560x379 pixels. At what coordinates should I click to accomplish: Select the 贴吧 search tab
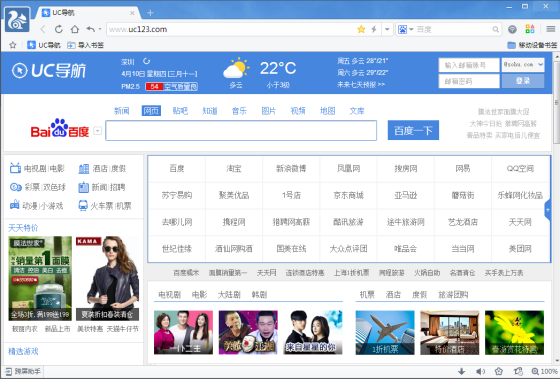[x=180, y=111]
